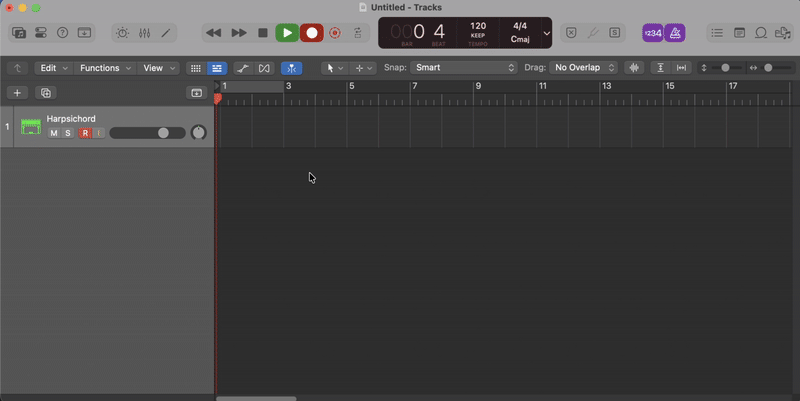
Task: Click the up-arrow hierarchy button
Action: point(17,68)
